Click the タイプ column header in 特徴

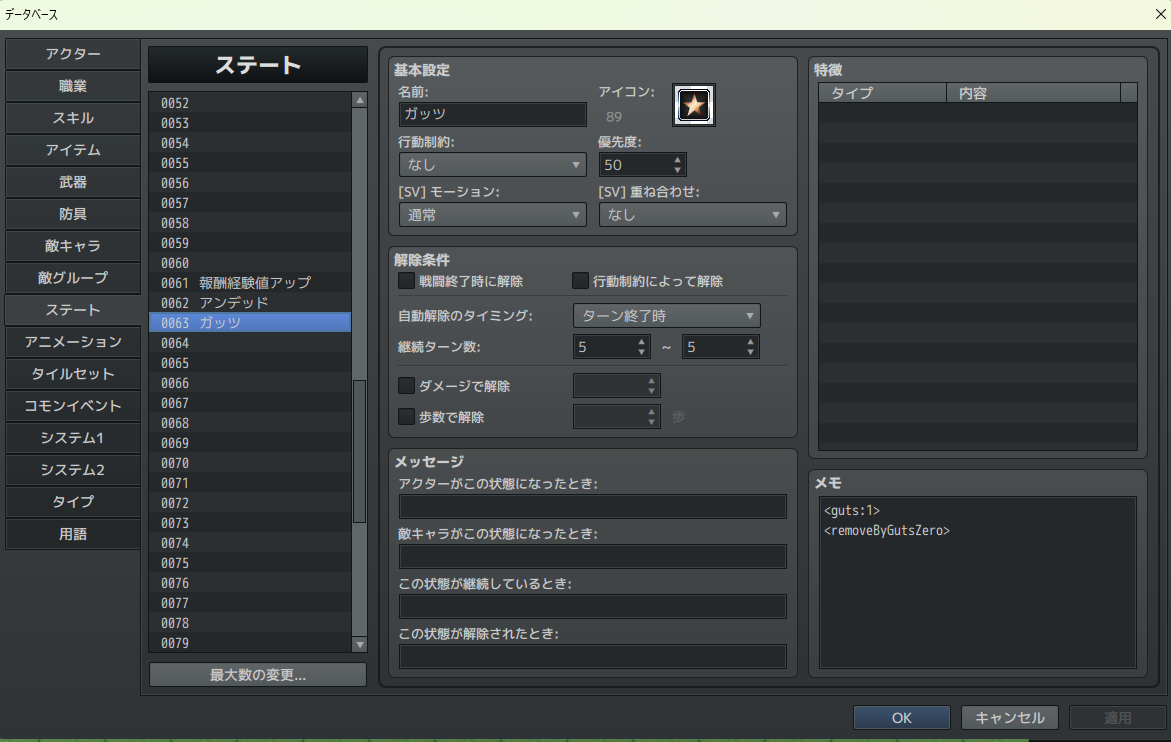[883, 93]
